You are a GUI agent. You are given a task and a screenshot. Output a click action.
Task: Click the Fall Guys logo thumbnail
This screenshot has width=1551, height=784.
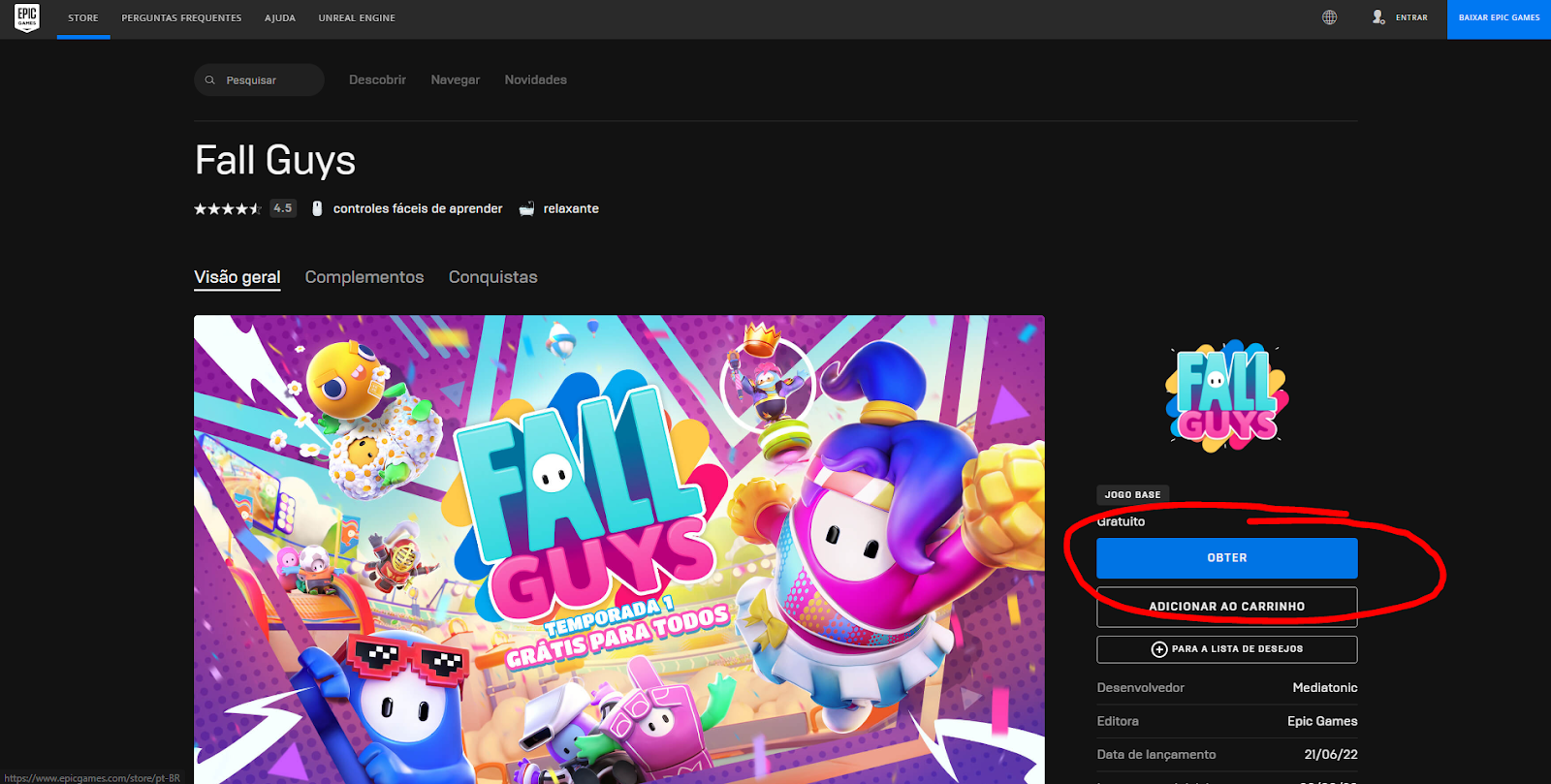(x=1227, y=395)
